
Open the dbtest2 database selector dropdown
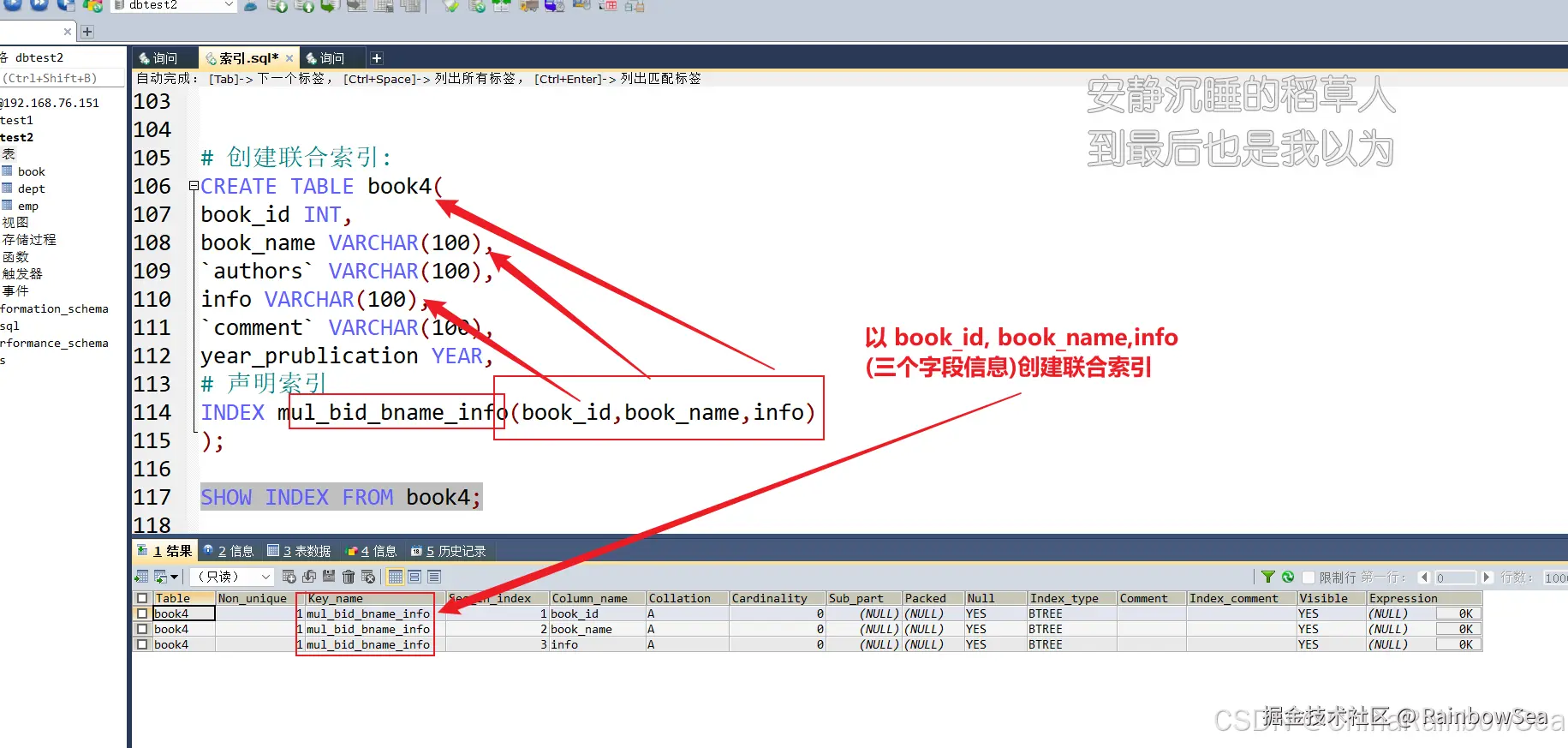(229, 4)
